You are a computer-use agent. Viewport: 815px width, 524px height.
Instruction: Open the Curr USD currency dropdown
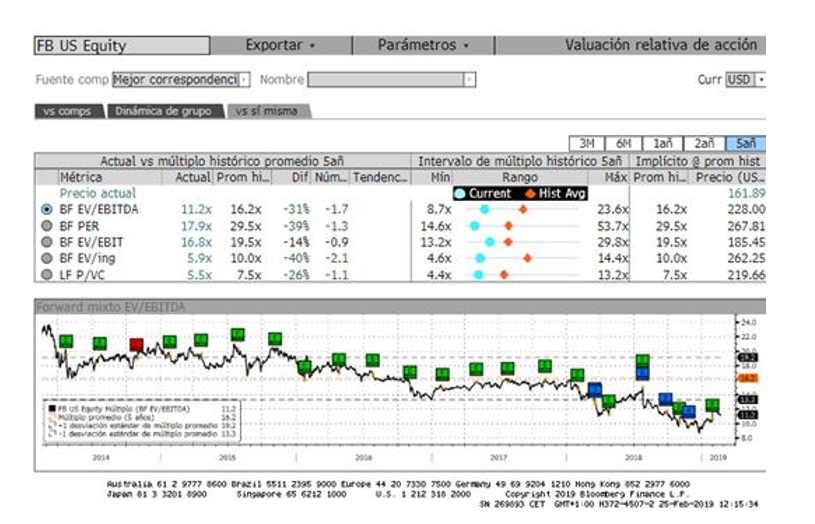[x=761, y=80]
